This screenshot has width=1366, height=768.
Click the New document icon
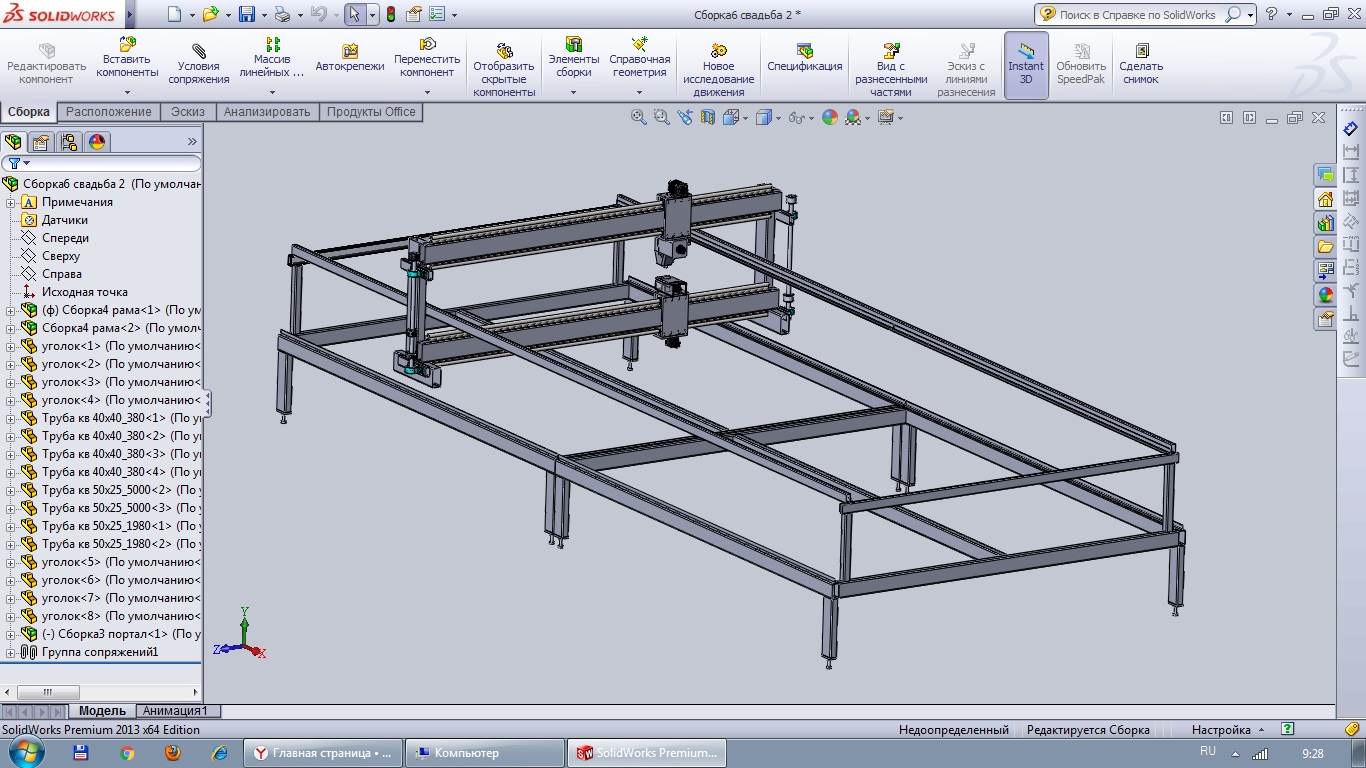174,14
